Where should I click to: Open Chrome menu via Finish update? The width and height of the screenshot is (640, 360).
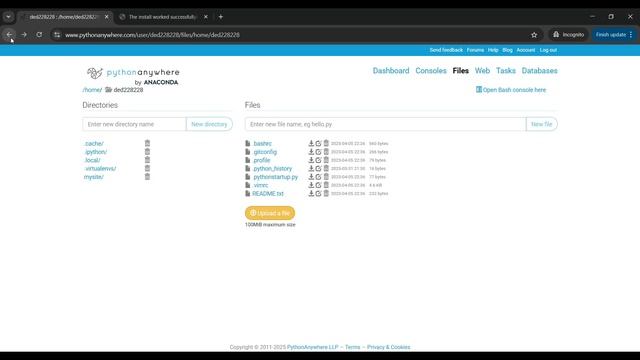(x=614, y=35)
